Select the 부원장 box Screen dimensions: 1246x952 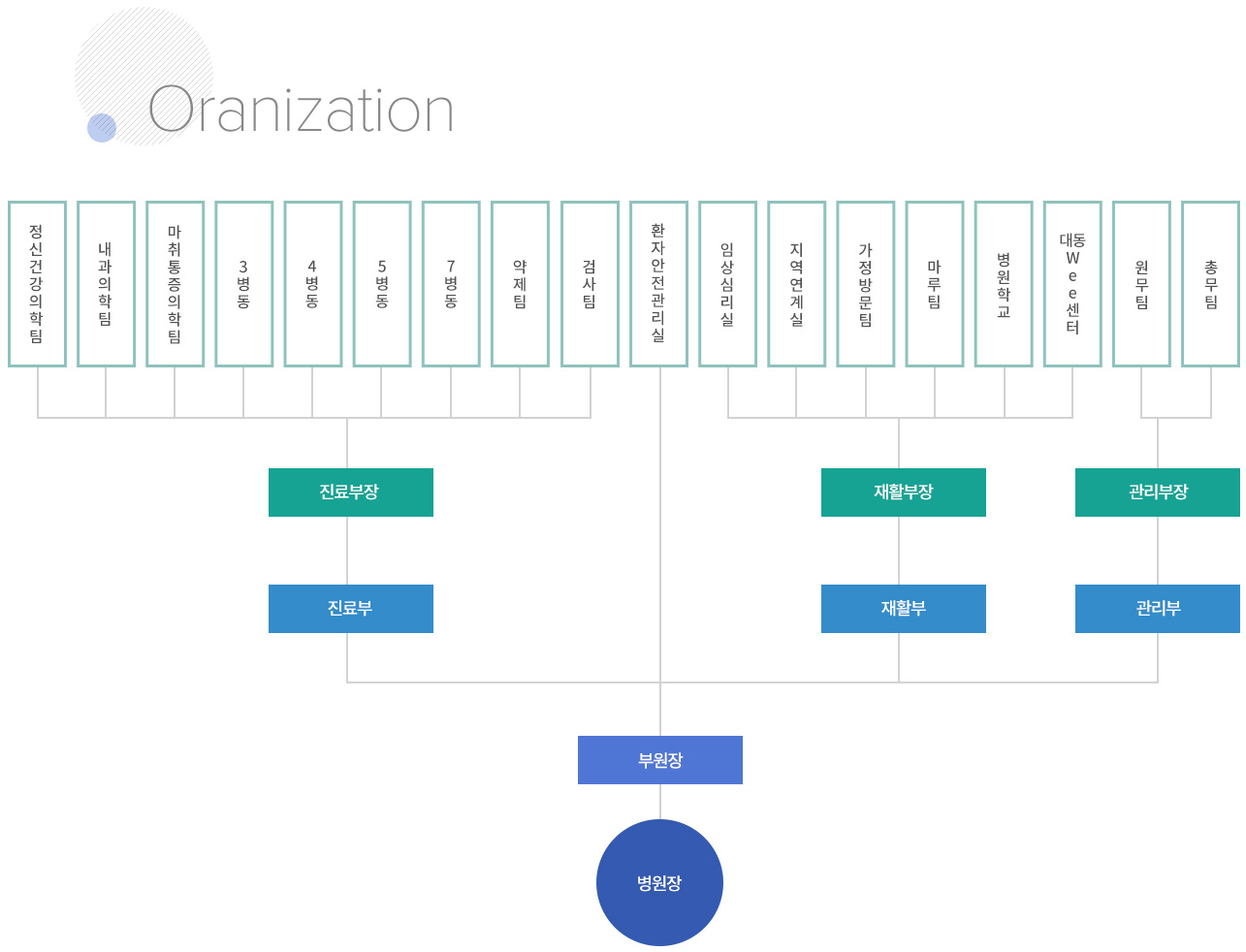click(660, 760)
